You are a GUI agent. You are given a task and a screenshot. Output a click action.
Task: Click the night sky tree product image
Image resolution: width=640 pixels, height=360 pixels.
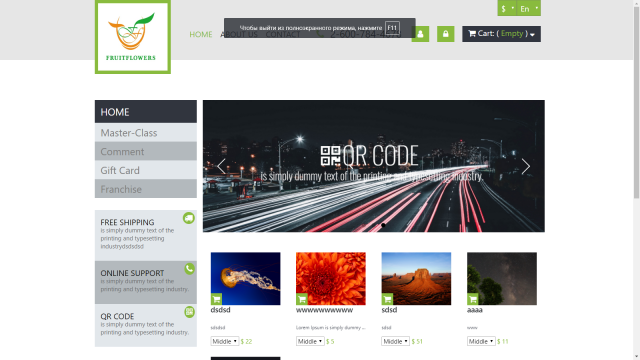pyautogui.click(x=502, y=278)
